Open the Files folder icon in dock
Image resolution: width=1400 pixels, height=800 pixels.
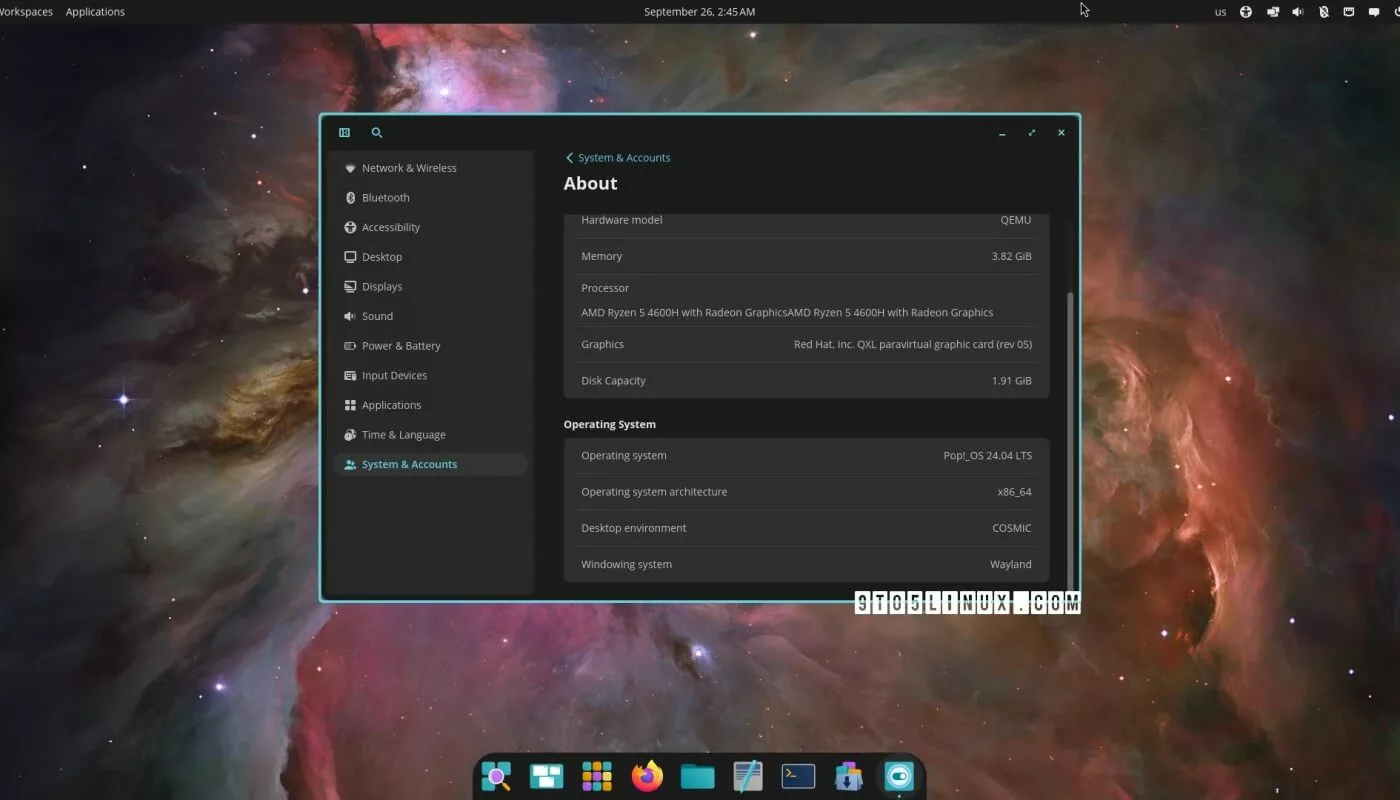[x=697, y=776]
